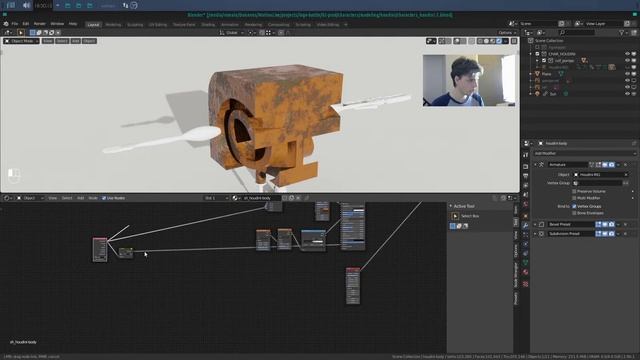Toggle Bone Envelopes checkbox
640x360 pixels.
point(574,213)
